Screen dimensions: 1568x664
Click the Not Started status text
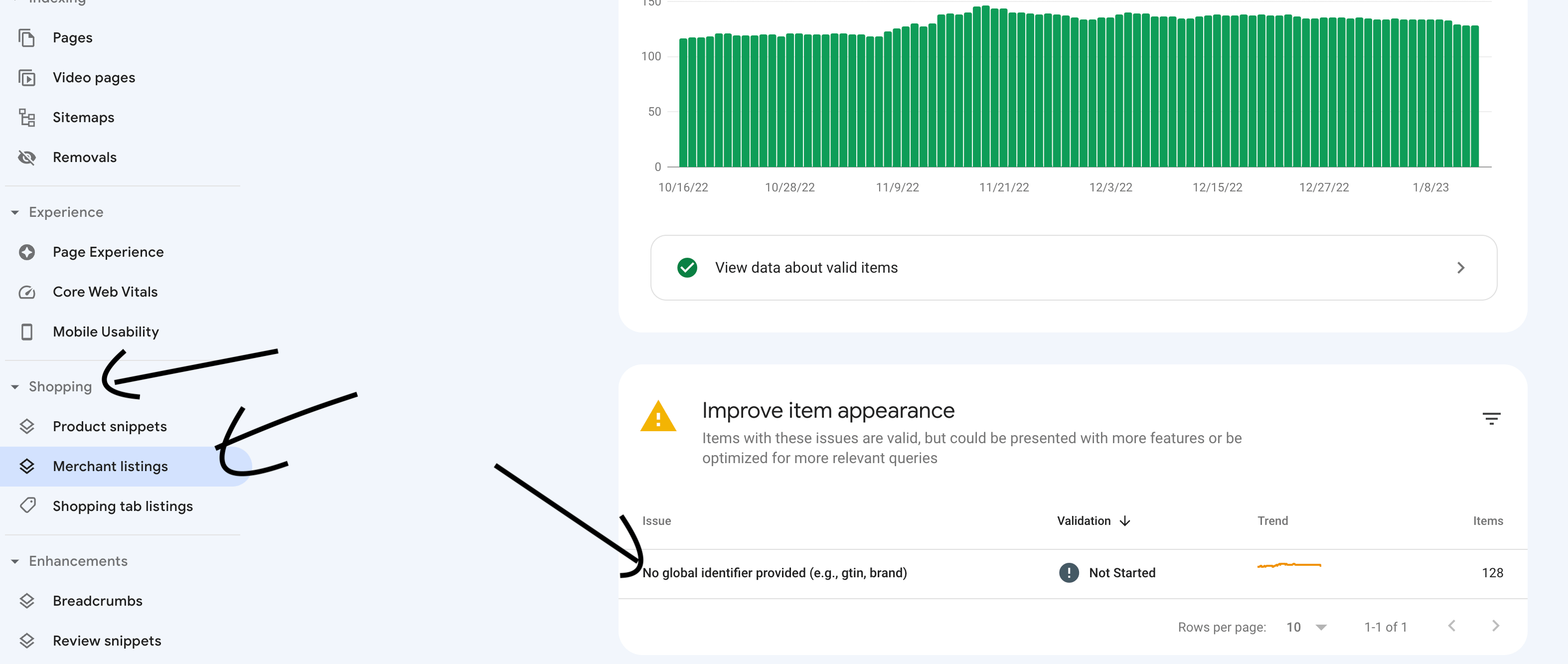pyautogui.click(x=1122, y=573)
